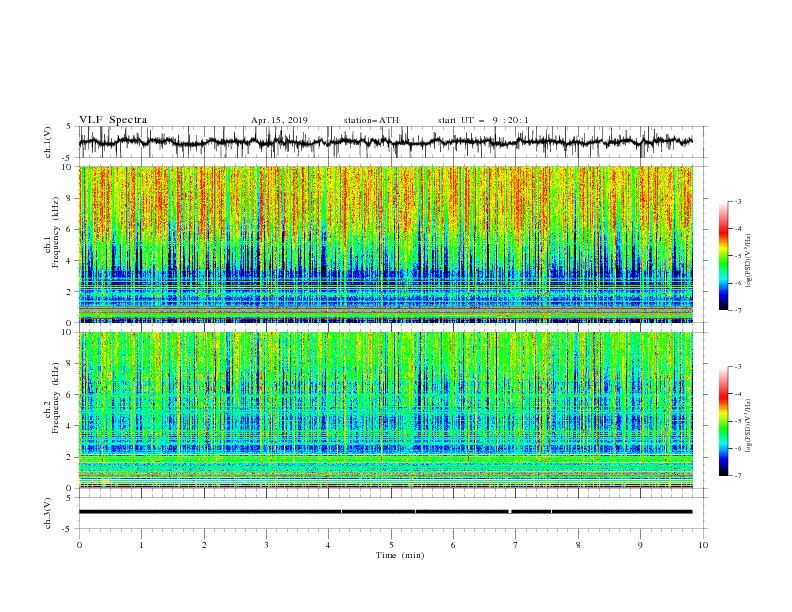Click time-axis tick label 9
792x612 pixels.
pos(640,545)
